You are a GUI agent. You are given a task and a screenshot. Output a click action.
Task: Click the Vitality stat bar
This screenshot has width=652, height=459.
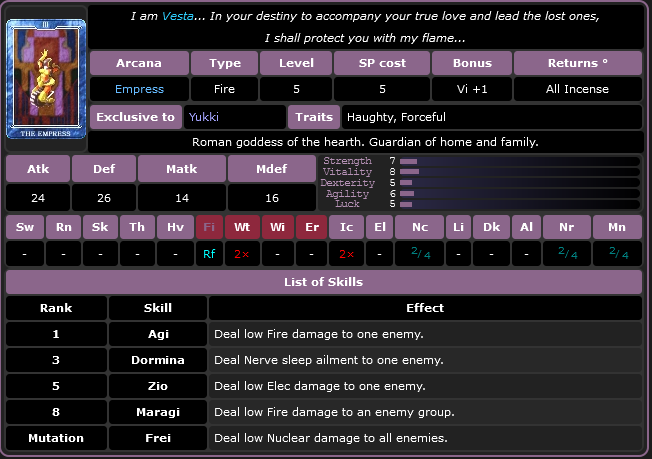(518, 172)
